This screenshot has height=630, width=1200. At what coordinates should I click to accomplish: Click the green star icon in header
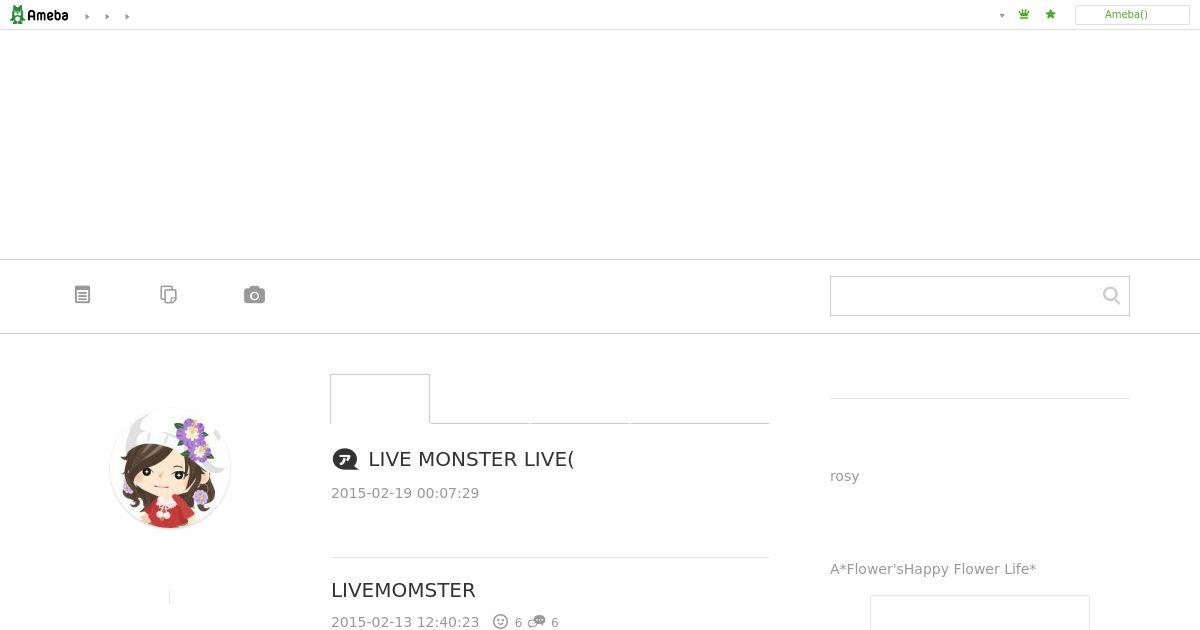coord(1050,15)
